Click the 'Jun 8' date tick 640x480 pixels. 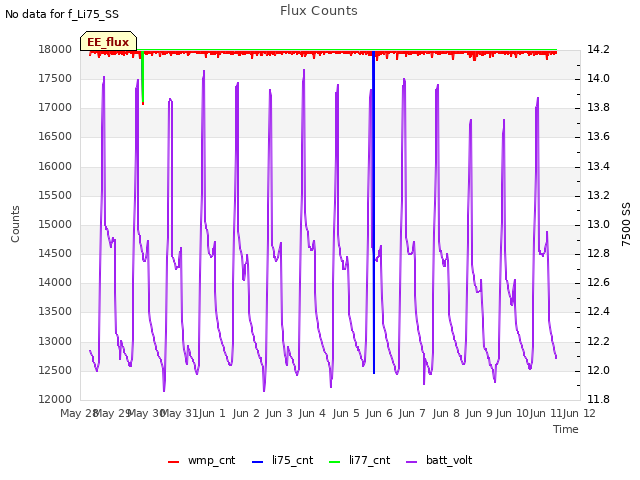click(446, 413)
